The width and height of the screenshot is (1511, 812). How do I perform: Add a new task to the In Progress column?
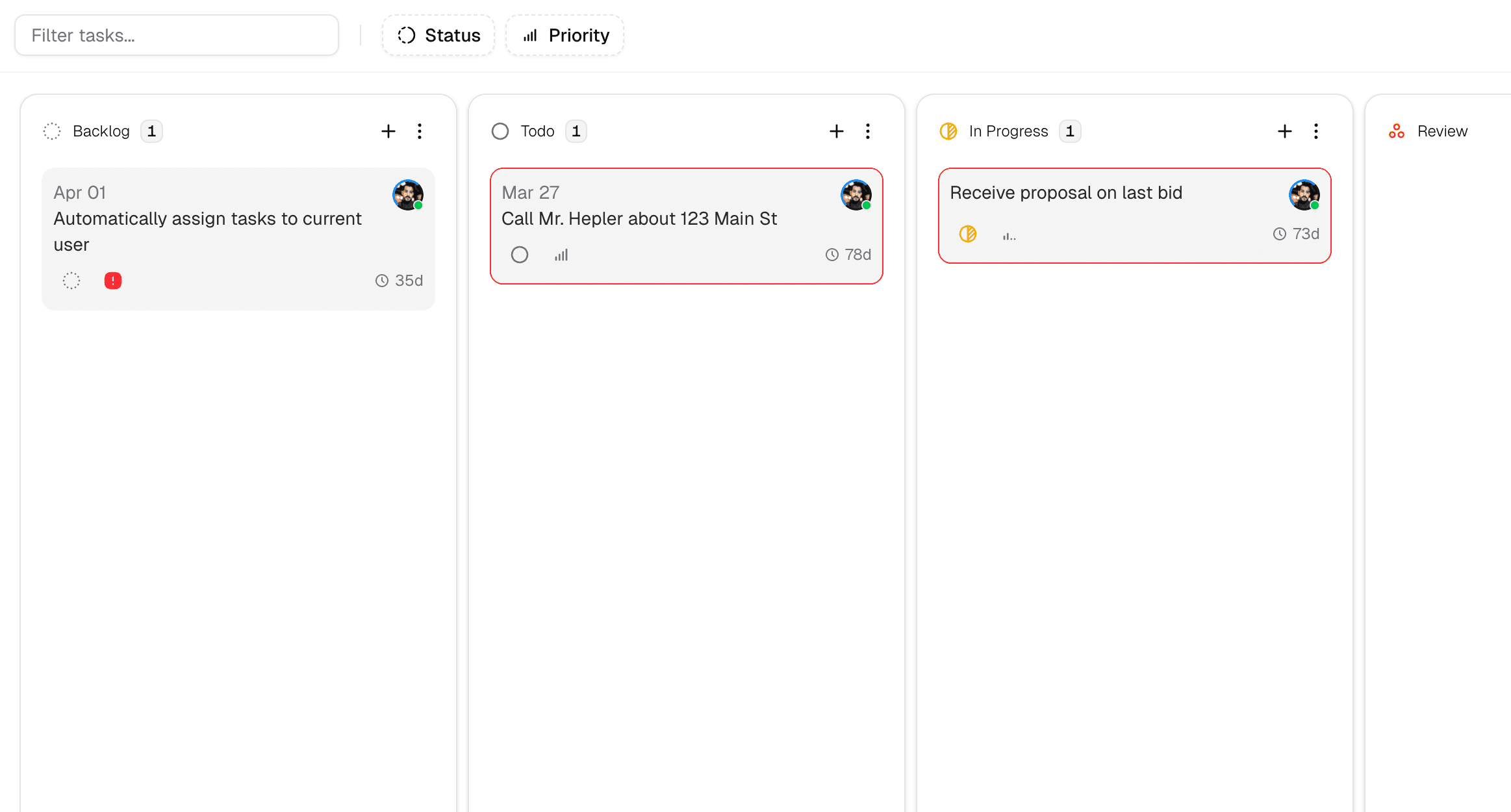(x=1284, y=131)
